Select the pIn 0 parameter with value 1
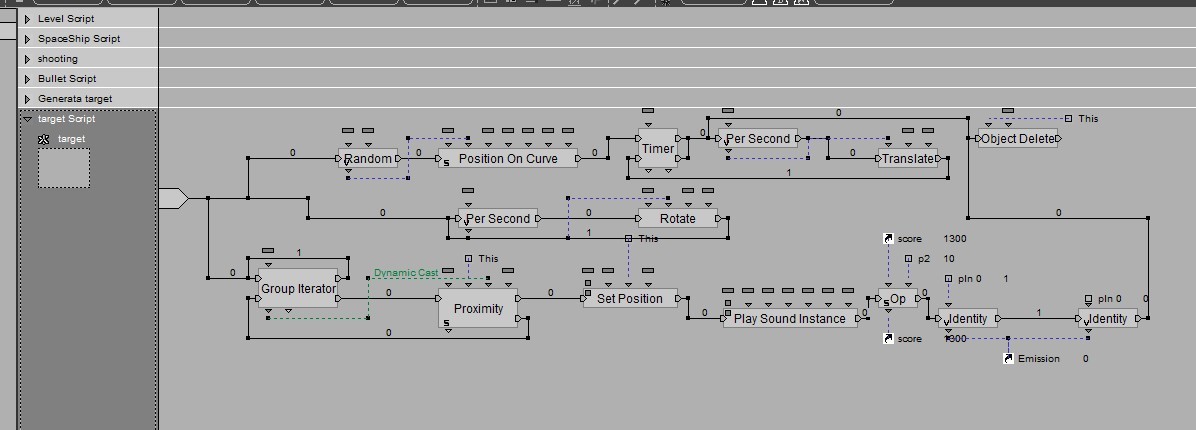The width and height of the screenshot is (1196, 430). point(948,278)
